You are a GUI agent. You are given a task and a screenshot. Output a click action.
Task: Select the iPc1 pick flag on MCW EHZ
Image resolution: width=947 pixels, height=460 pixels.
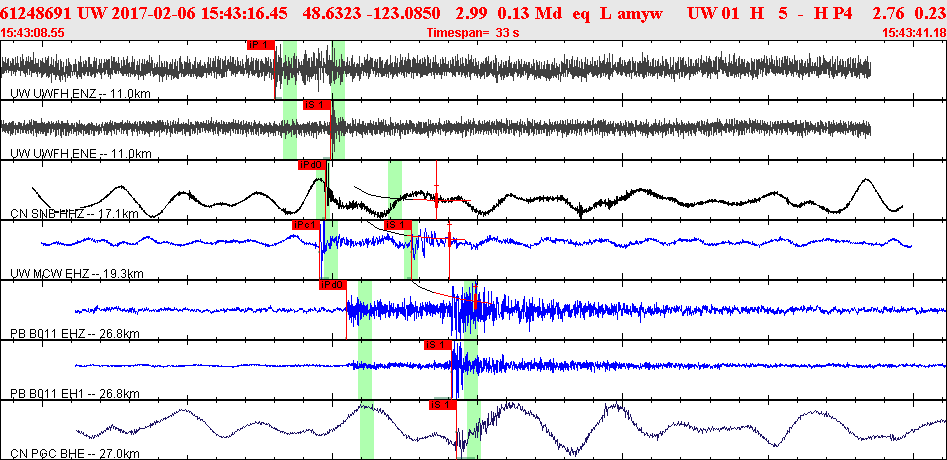point(305,225)
